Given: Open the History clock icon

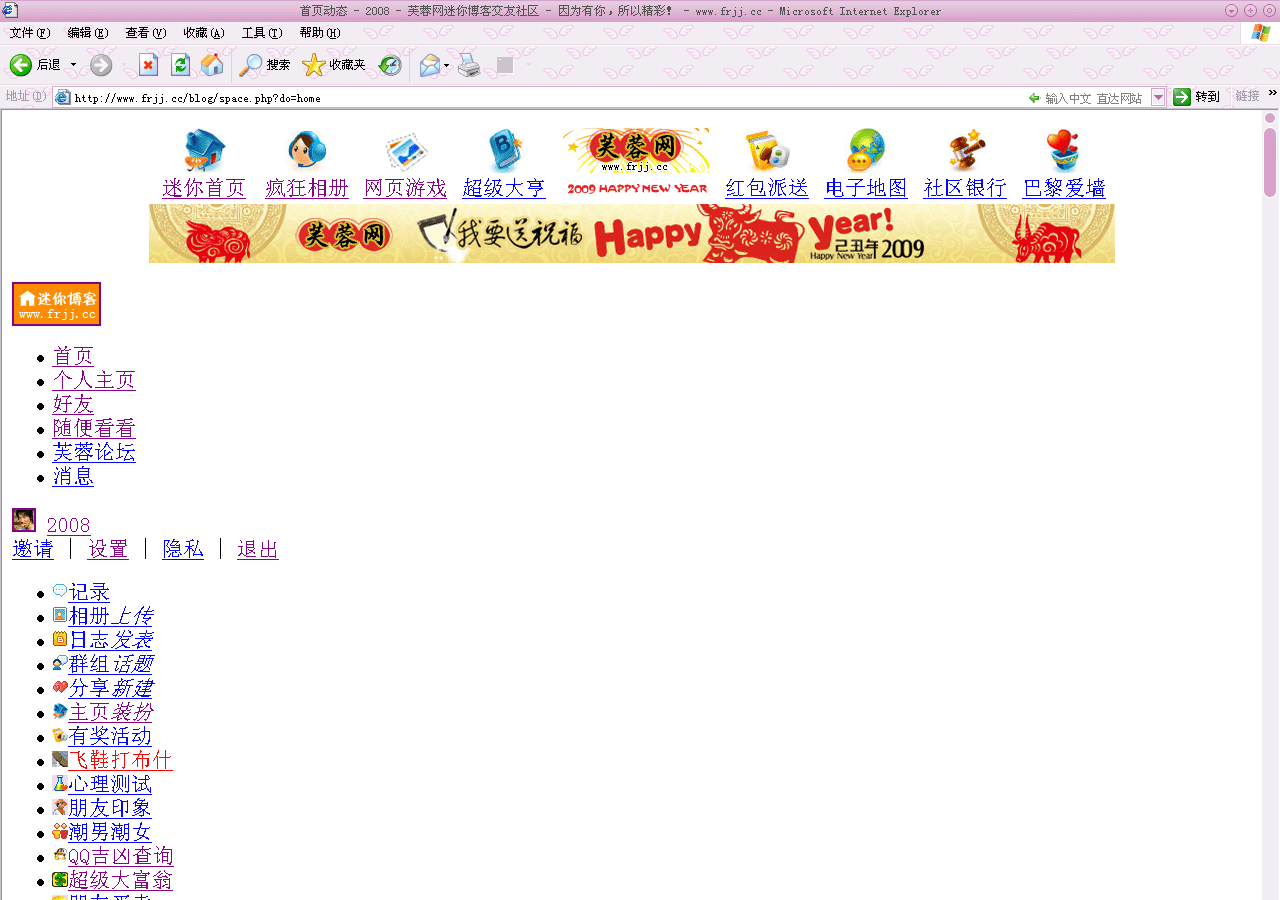Looking at the screenshot, I should 390,65.
